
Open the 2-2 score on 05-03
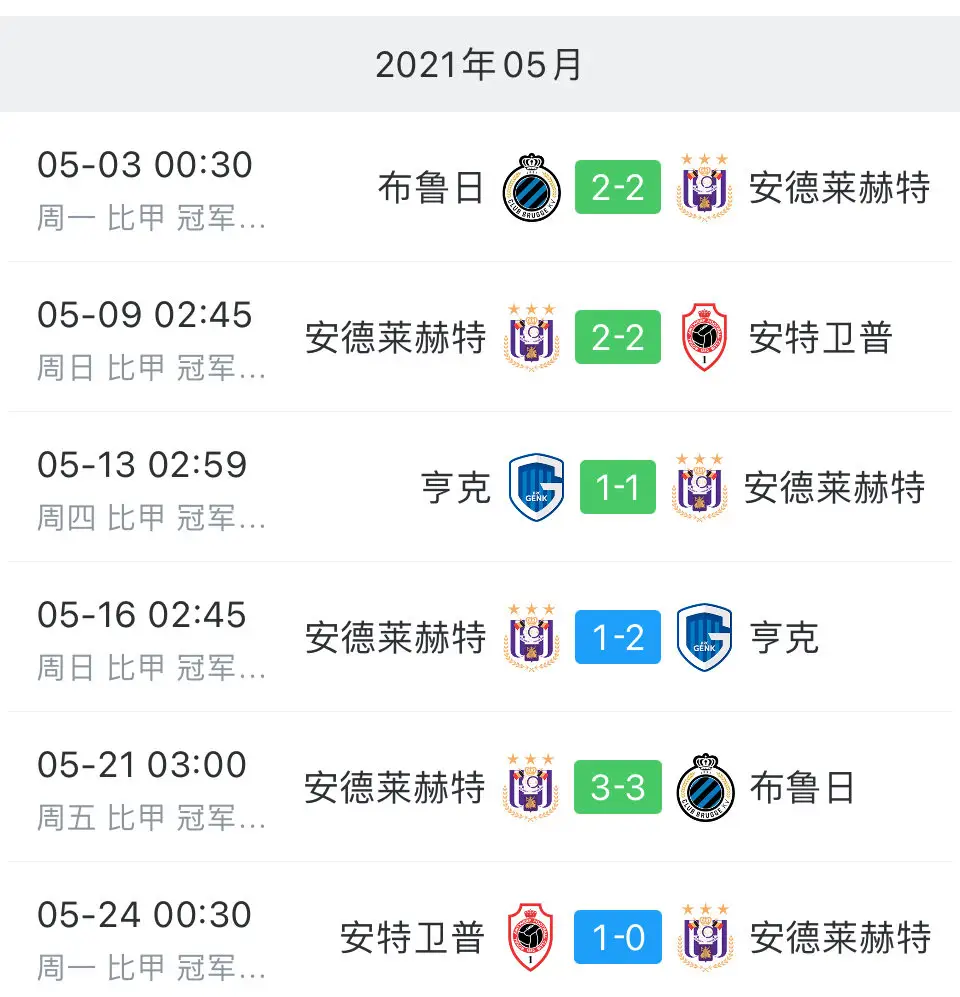tap(617, 187)
